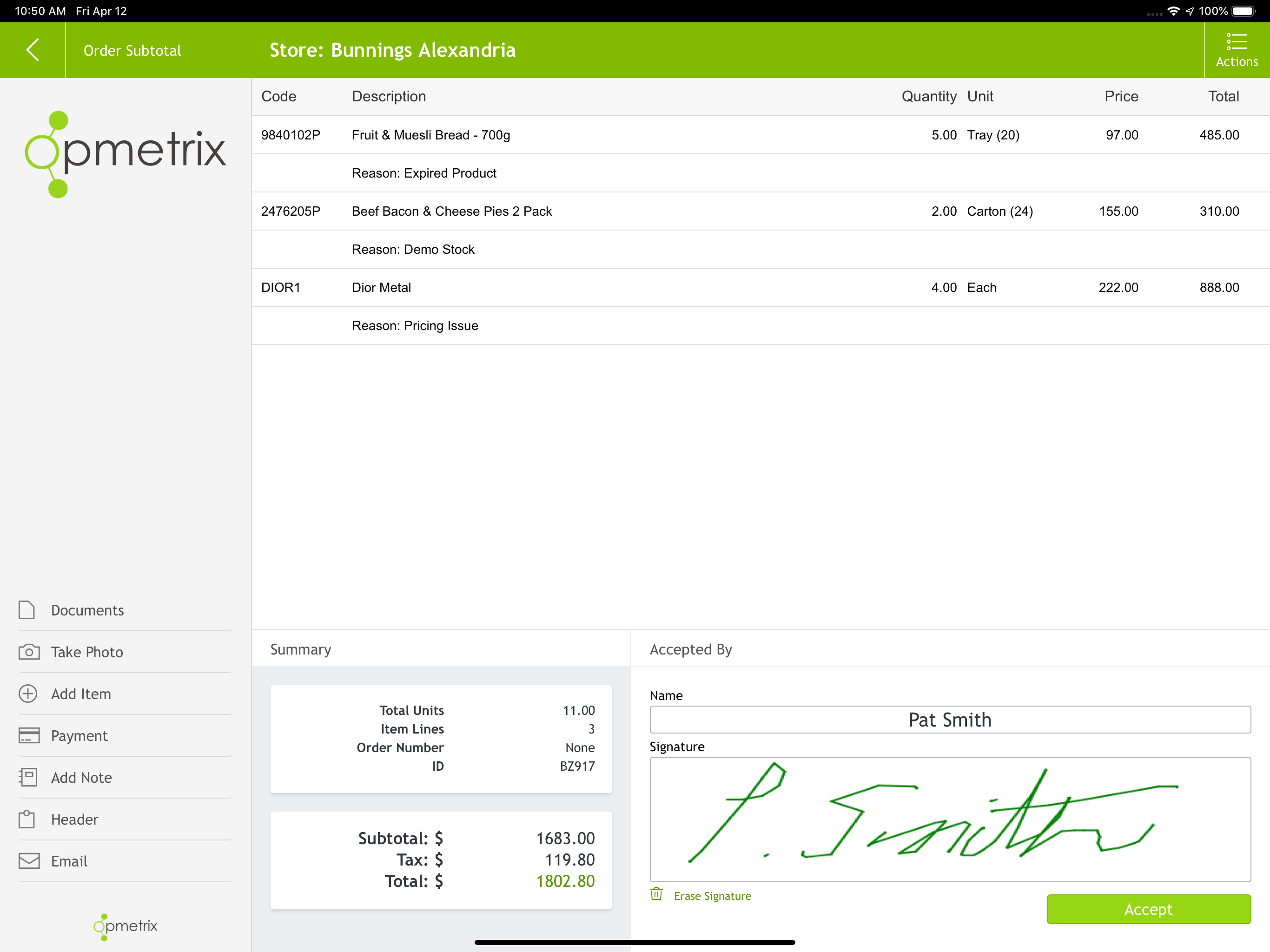Click the Tray (20) unit cell
The height and width of the screenshot is (952, 1270).
point(992,135)
